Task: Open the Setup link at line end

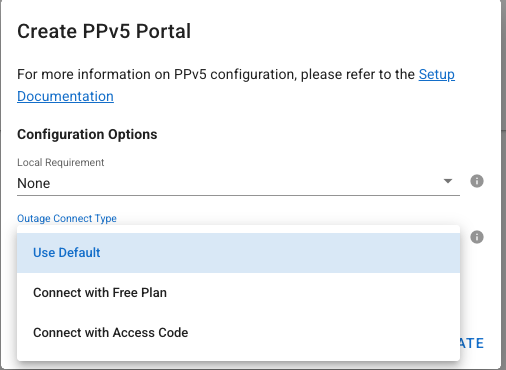Action: [437, 74]
